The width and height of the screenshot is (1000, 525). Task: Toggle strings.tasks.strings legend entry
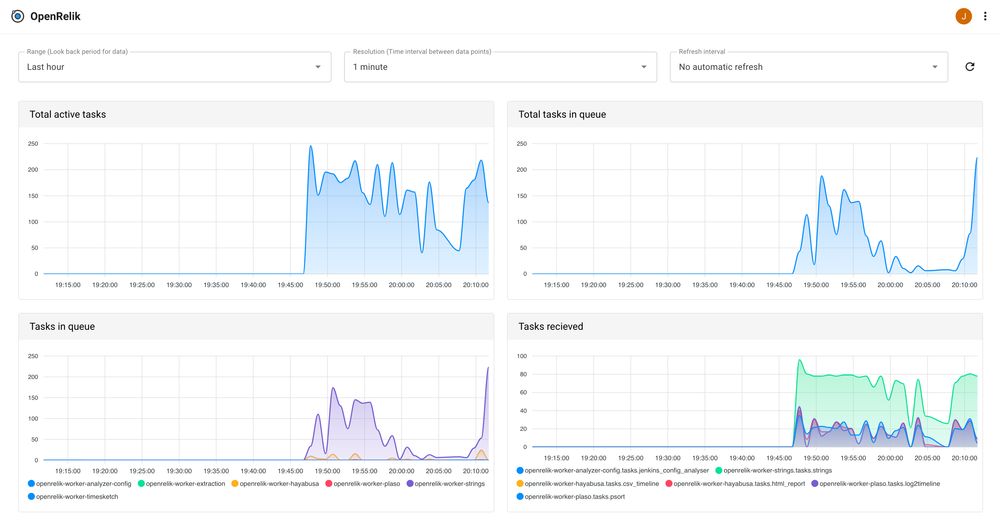click(x=774, y=470)
